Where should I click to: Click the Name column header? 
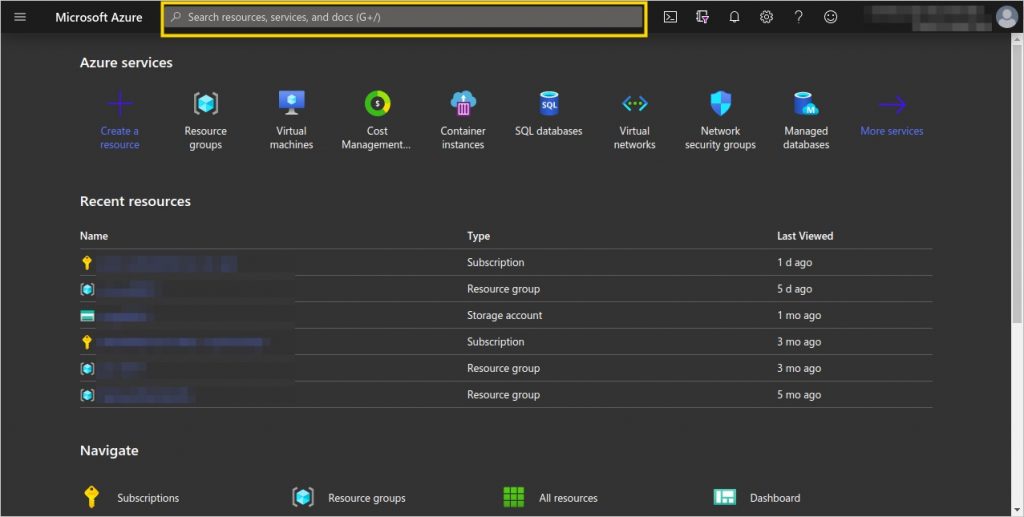pyautogui.click(x=94, y=236)
